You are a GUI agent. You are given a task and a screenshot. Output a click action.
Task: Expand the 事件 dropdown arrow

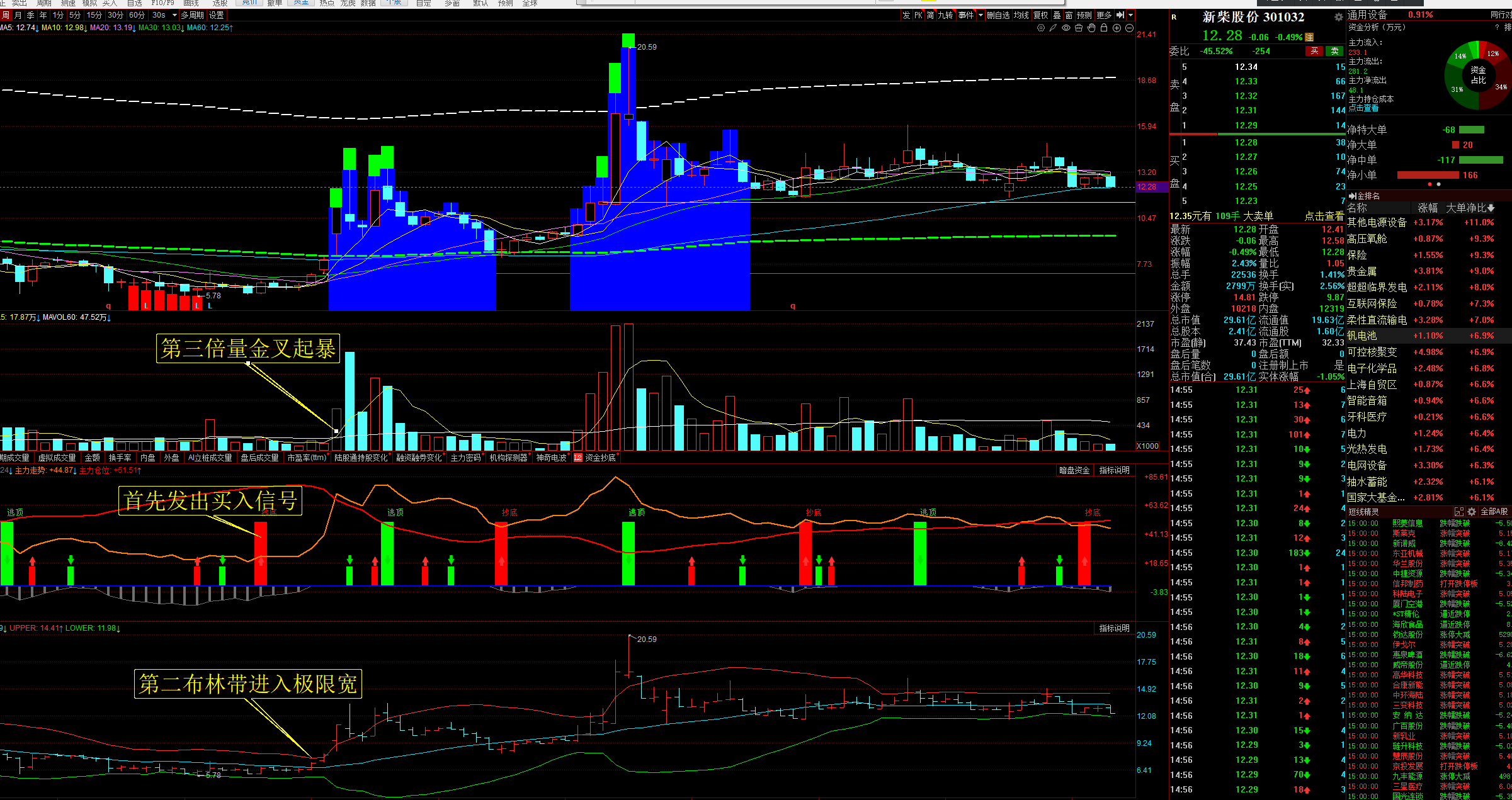point(981,15)
